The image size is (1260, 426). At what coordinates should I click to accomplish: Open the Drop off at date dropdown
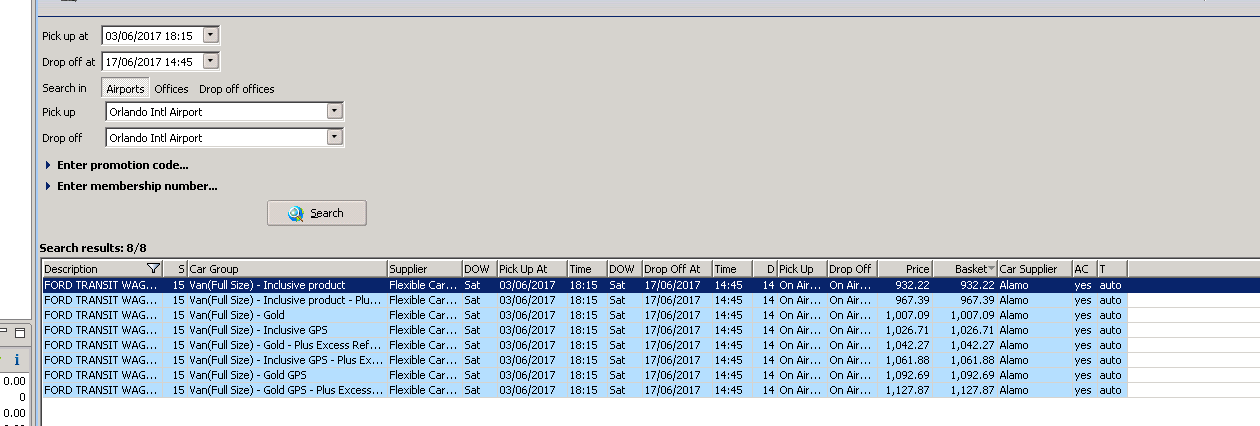[x=210, y=61]
